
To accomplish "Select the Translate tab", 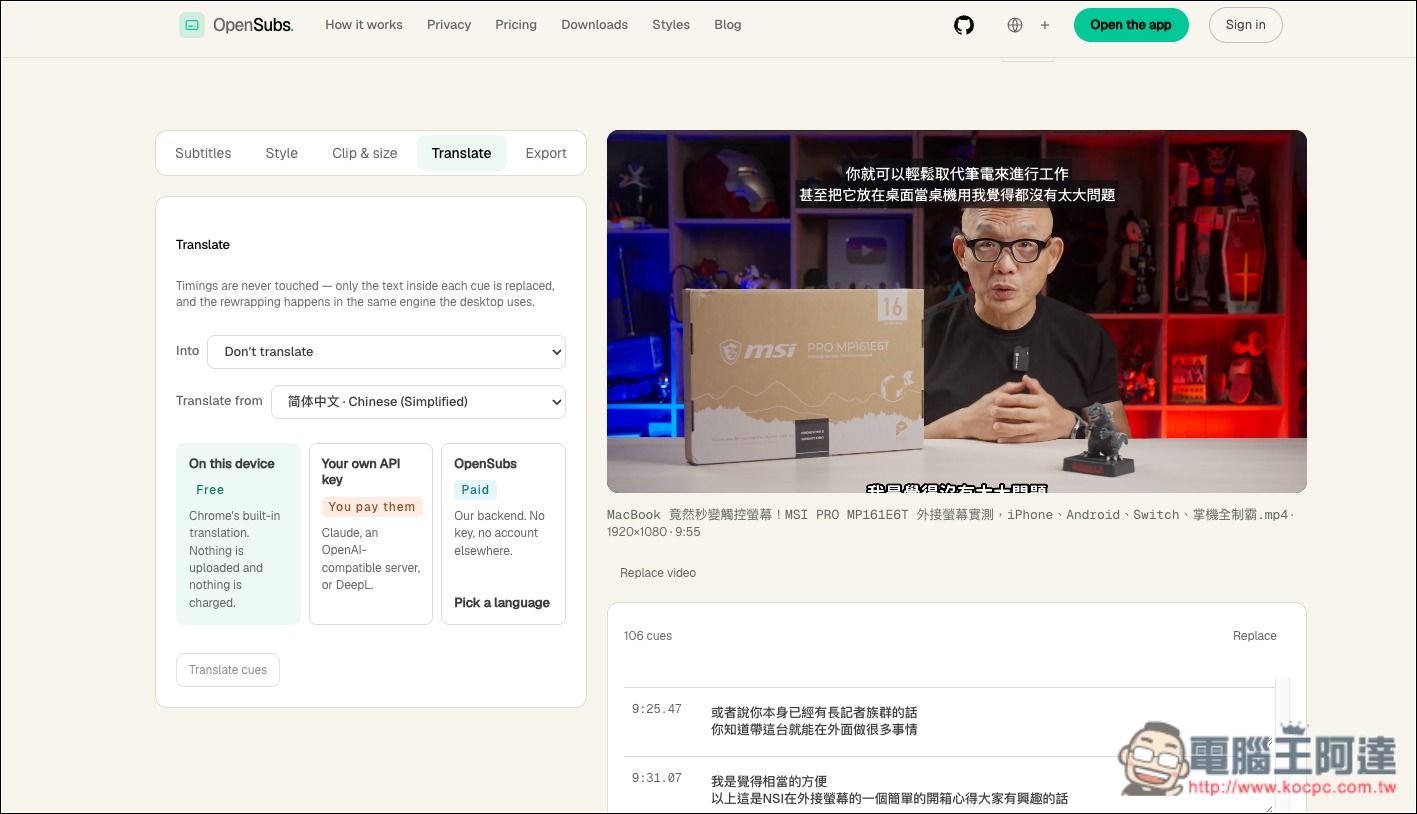I will pyautogui.click(x=462, y=153).
